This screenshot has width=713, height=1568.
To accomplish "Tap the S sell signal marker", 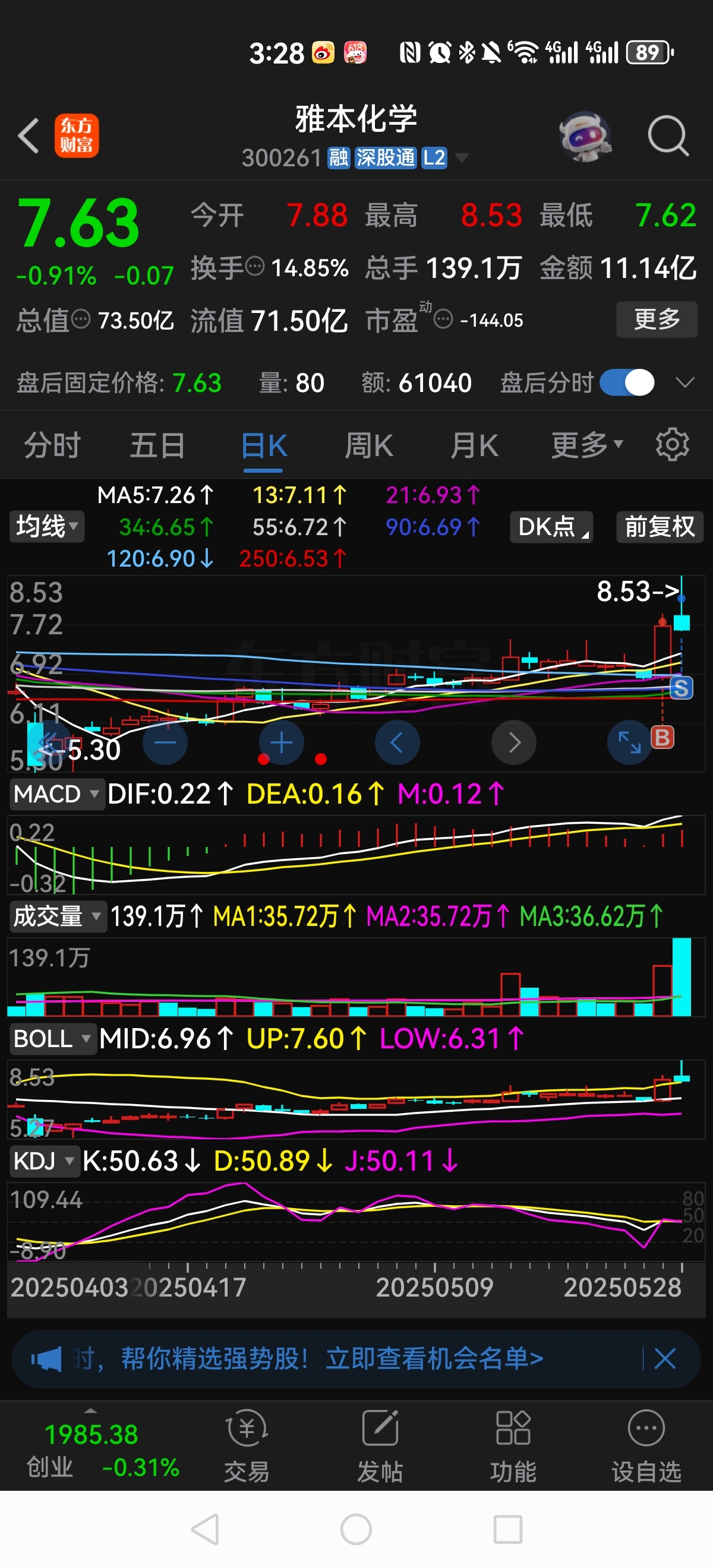I will [682, 688].
